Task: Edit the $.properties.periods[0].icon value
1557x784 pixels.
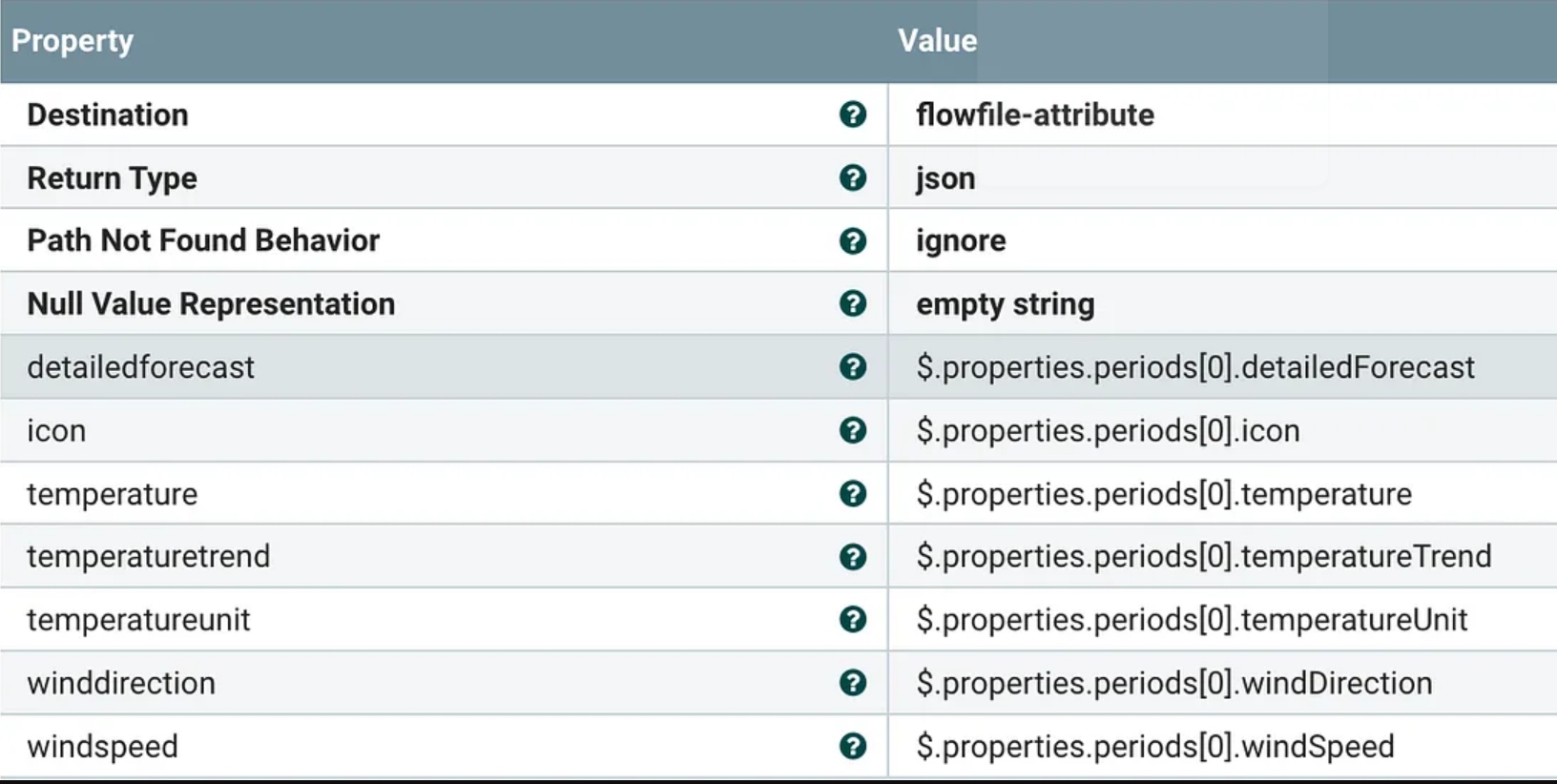Action: tap(1108, 430)
